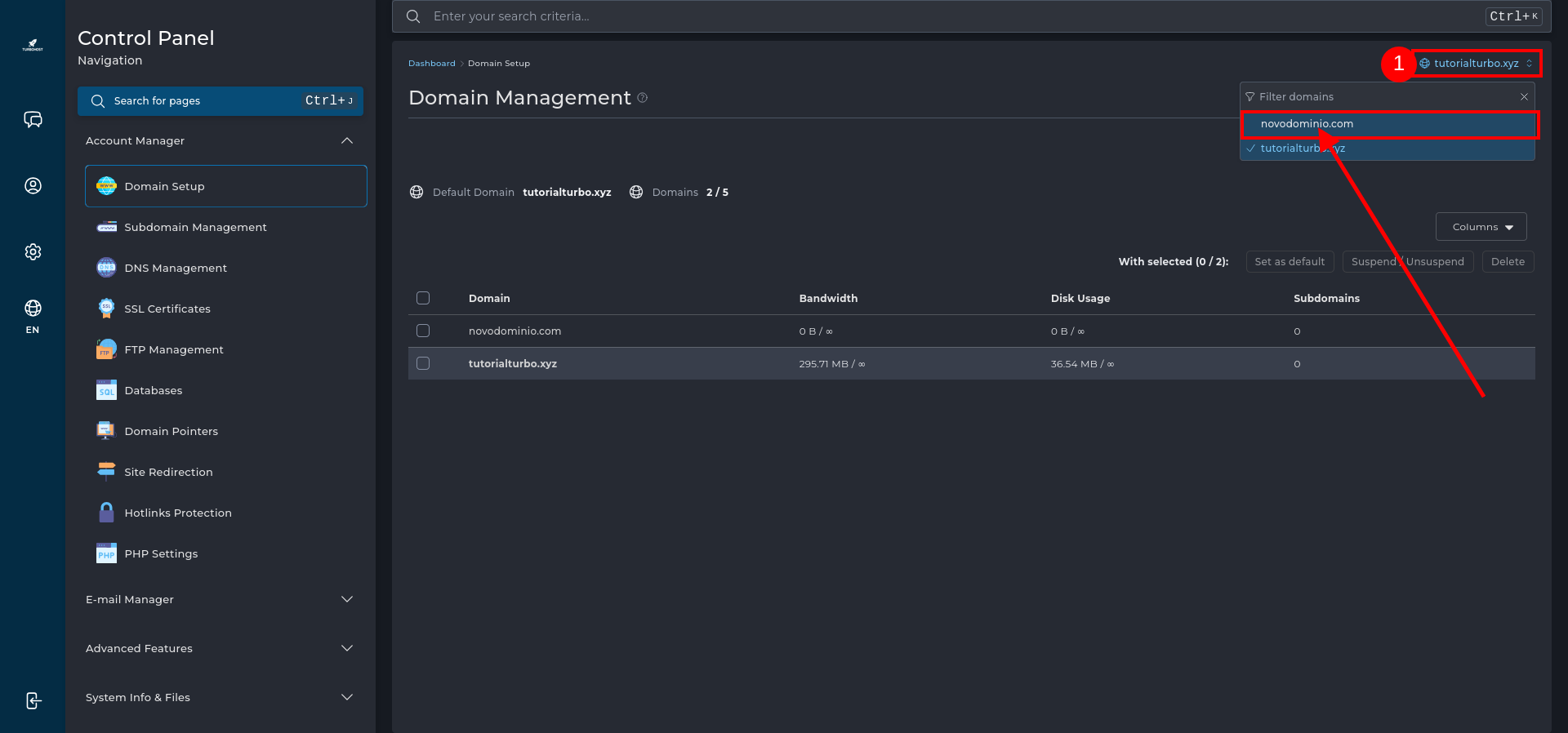Screen dimensions: 1568x733
Task: Check the novodominio.com row checkbox
Action: [423, 331]
